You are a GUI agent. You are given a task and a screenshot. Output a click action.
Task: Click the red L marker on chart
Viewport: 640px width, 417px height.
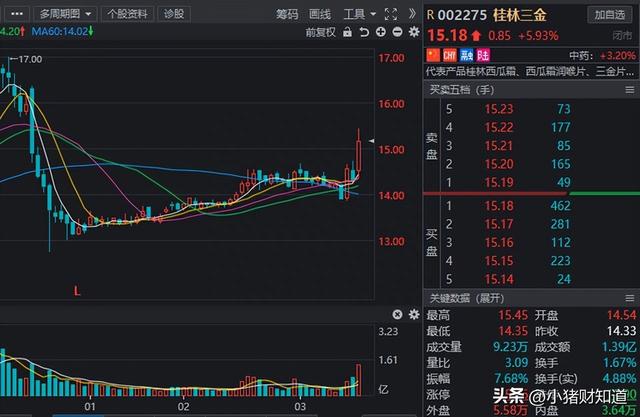click(77, 291)
